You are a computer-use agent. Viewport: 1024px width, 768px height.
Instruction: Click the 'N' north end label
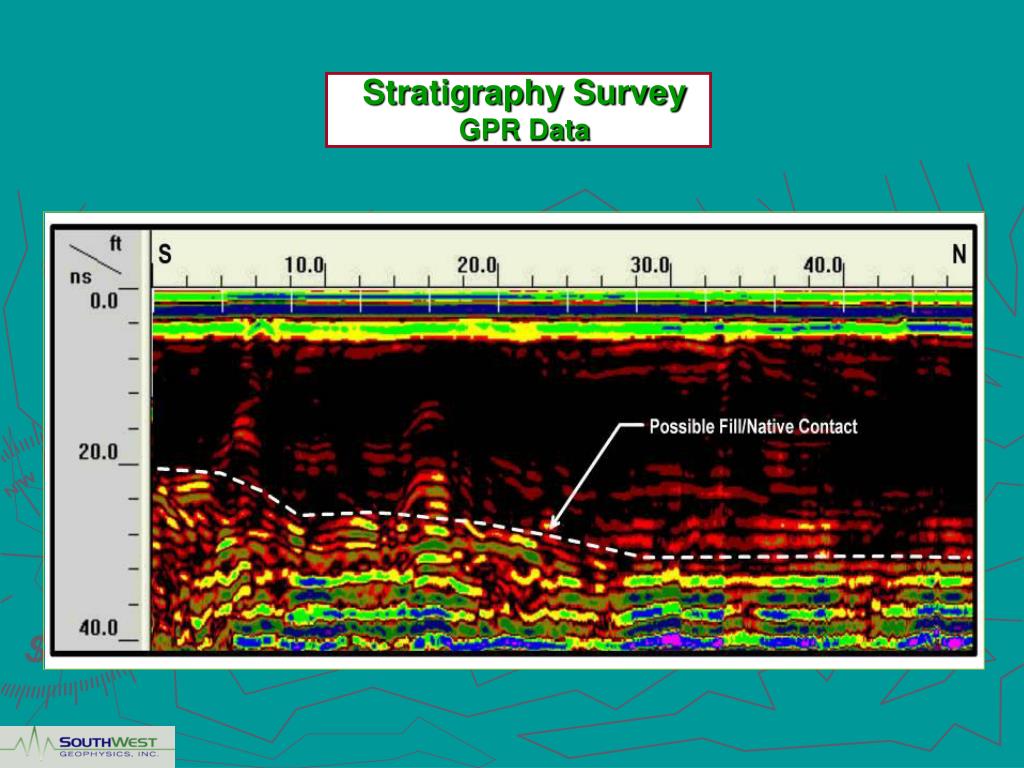coord(959,254)
